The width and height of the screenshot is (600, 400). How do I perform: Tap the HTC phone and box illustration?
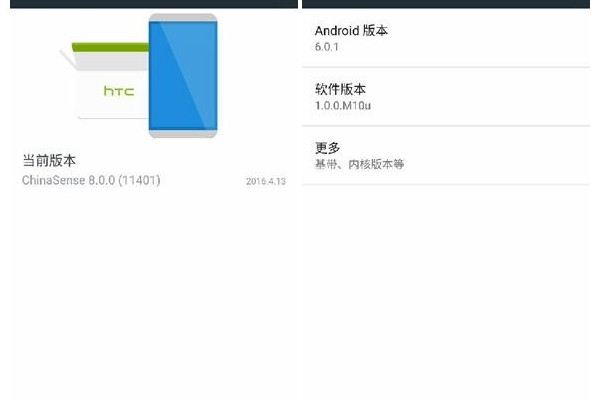(x=139, y=76)
